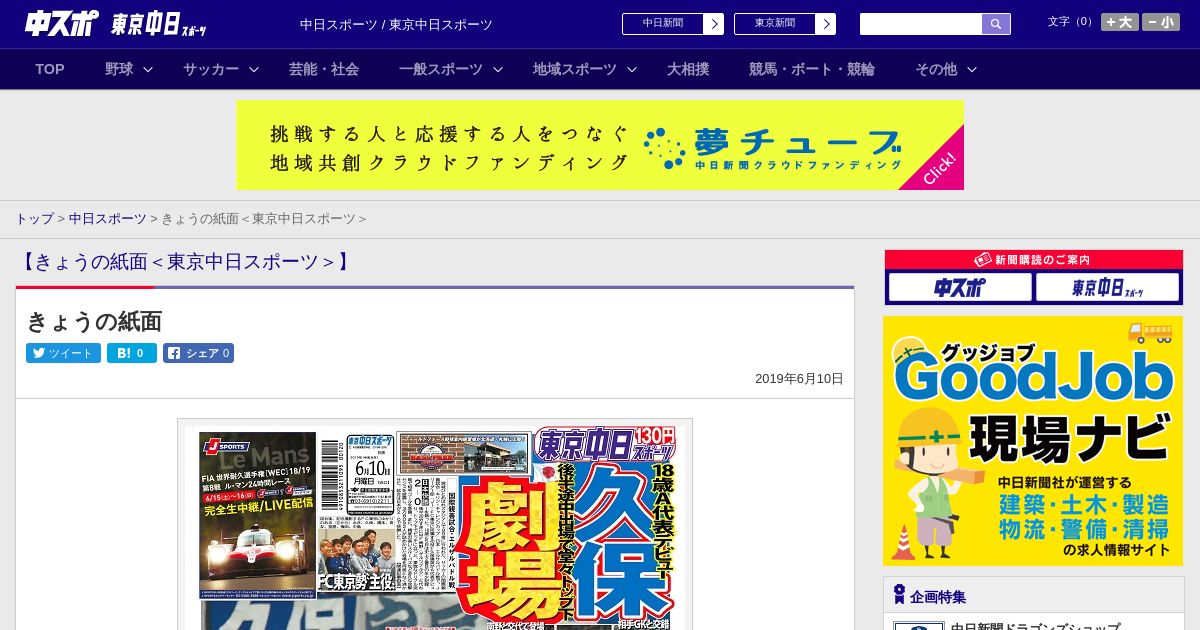Click 東京中日スポーツ subscription banner button

(x=1108, y=288)
